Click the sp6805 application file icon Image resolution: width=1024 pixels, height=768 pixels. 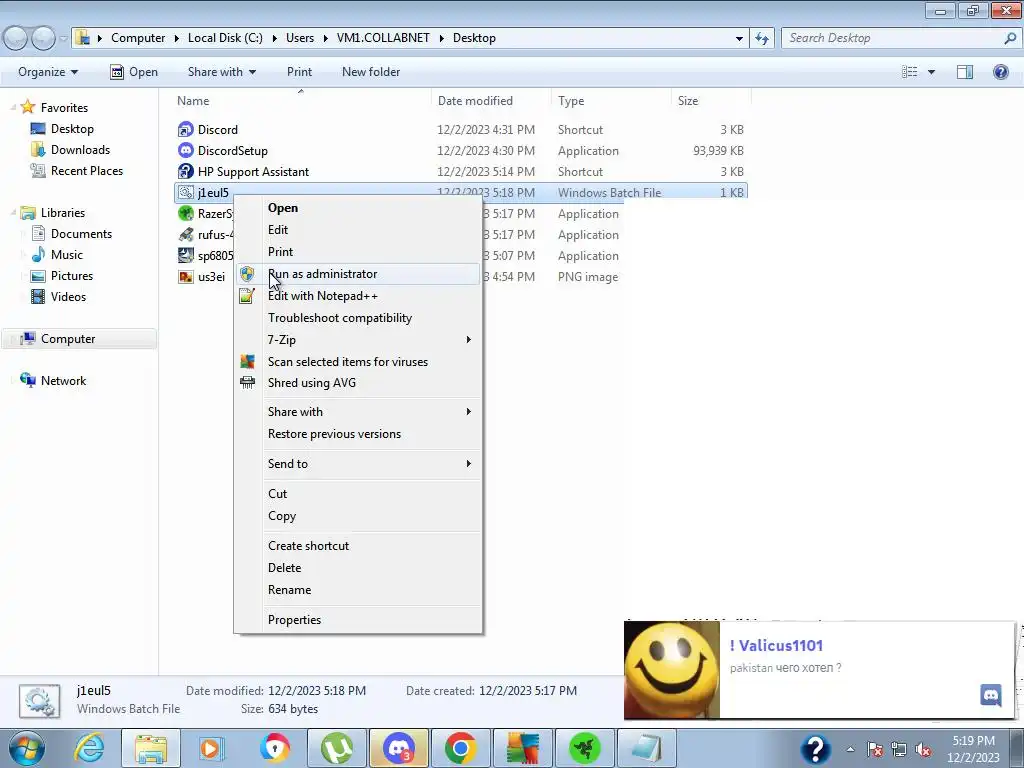[185, 255]
